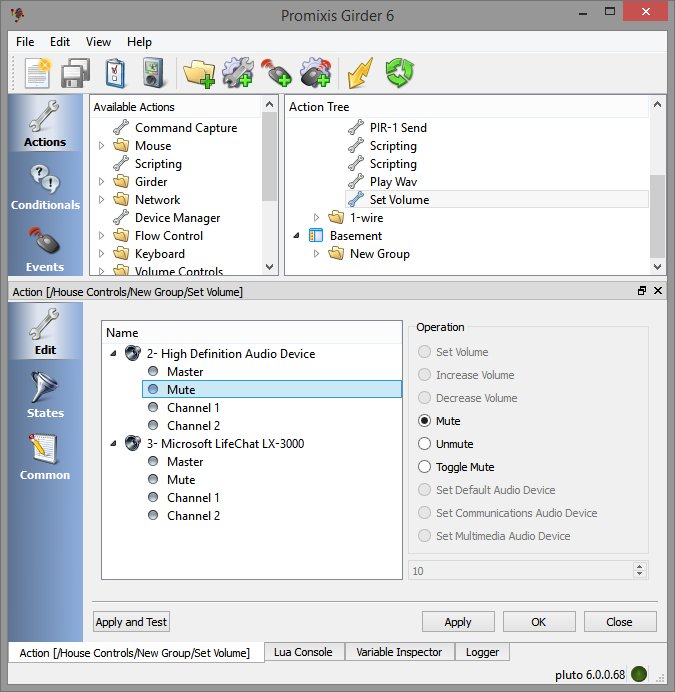Click the Save All floppy disks icon

[x=75, y=72]
